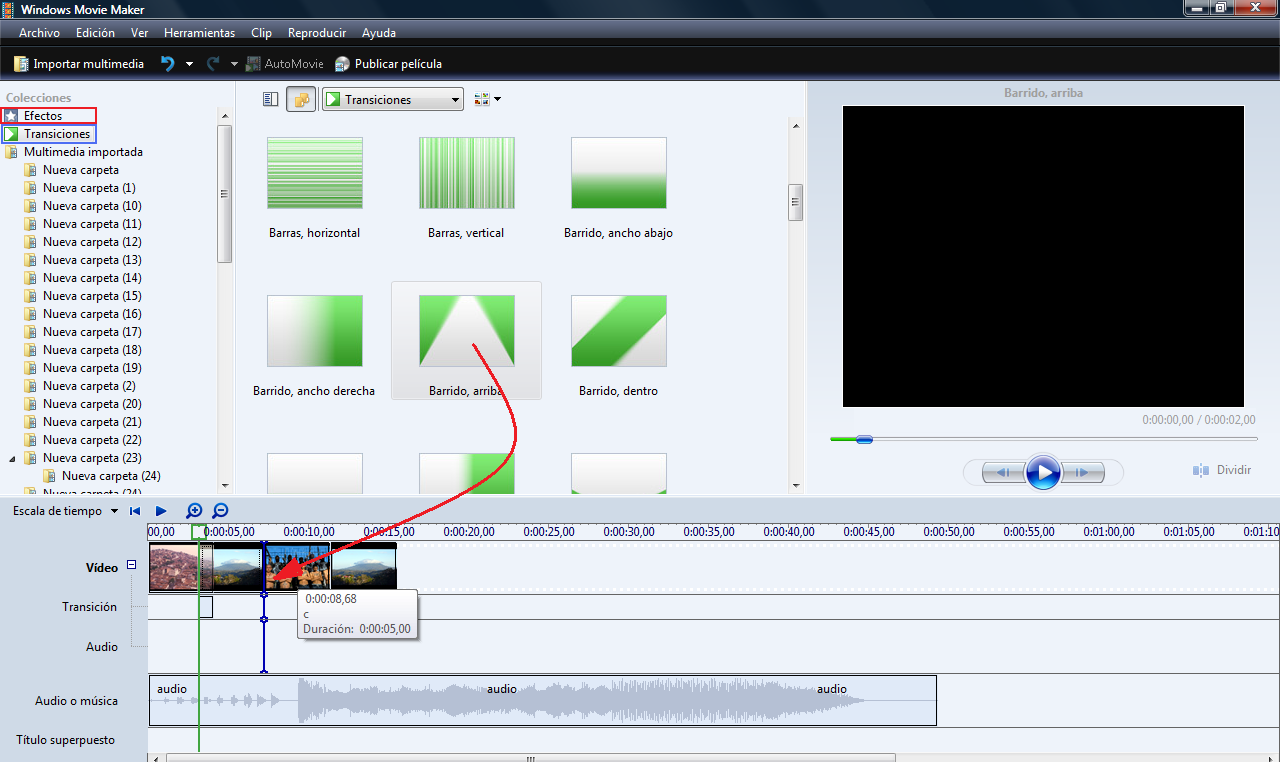Collapse the Vídeo track with the minus box
This screenshot has height=762, width=1280.
pos(131,565)
